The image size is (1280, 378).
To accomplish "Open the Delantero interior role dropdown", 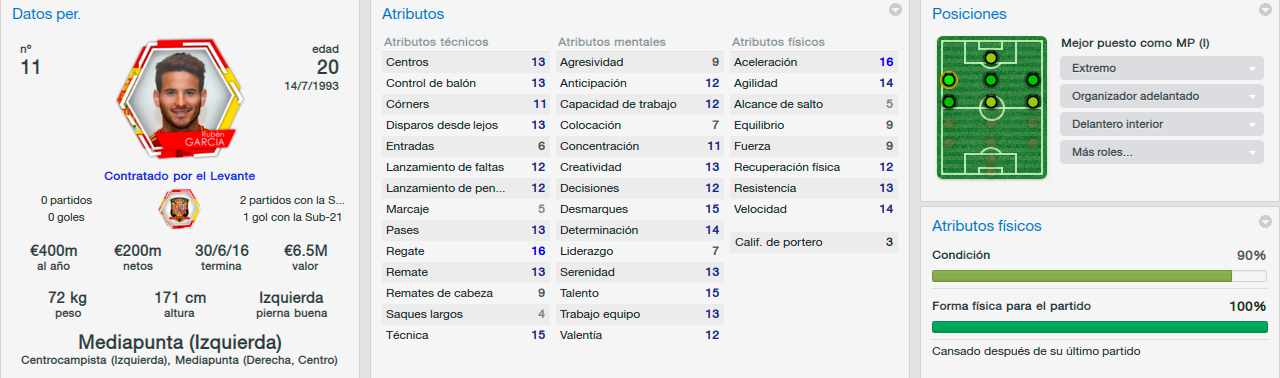I will (1161, 124).
